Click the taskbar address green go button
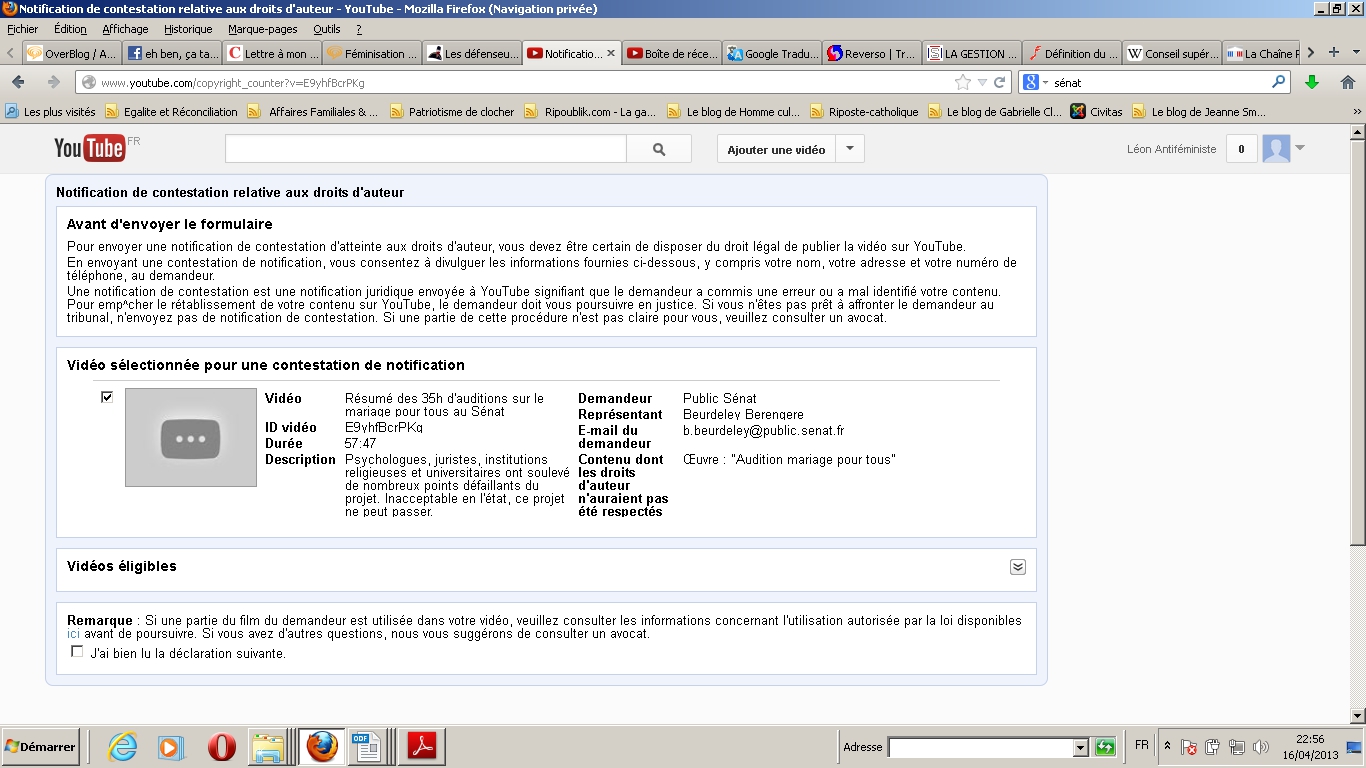The height and width of the screenshot is (768, 1366). [x=1105, y=747]
